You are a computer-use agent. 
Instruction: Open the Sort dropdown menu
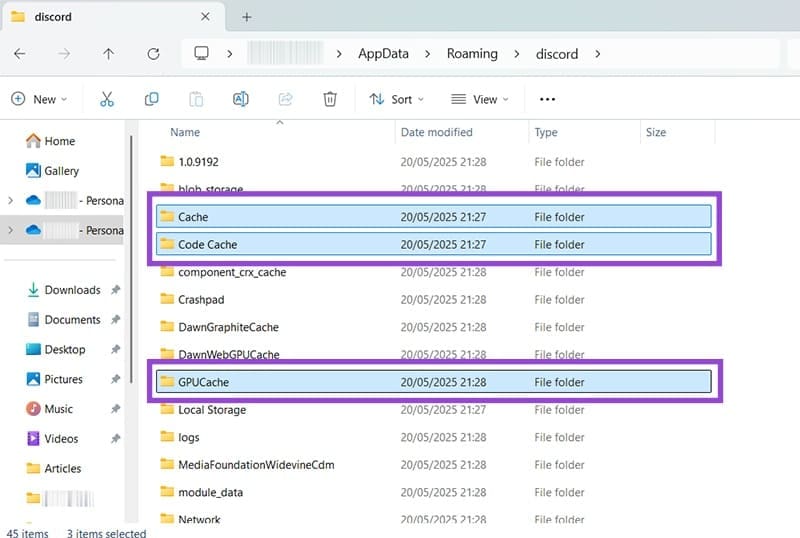(397, 99)
